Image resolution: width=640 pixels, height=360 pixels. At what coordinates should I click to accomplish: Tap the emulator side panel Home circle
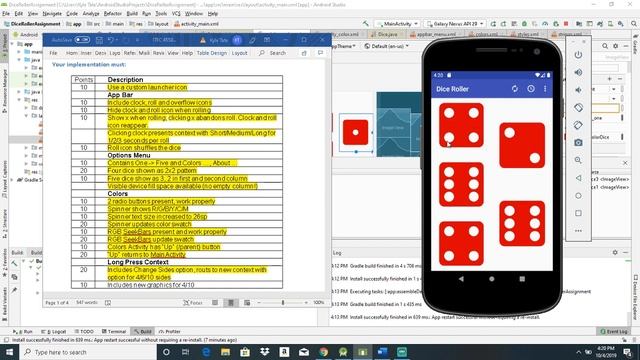tap(578, 196)
